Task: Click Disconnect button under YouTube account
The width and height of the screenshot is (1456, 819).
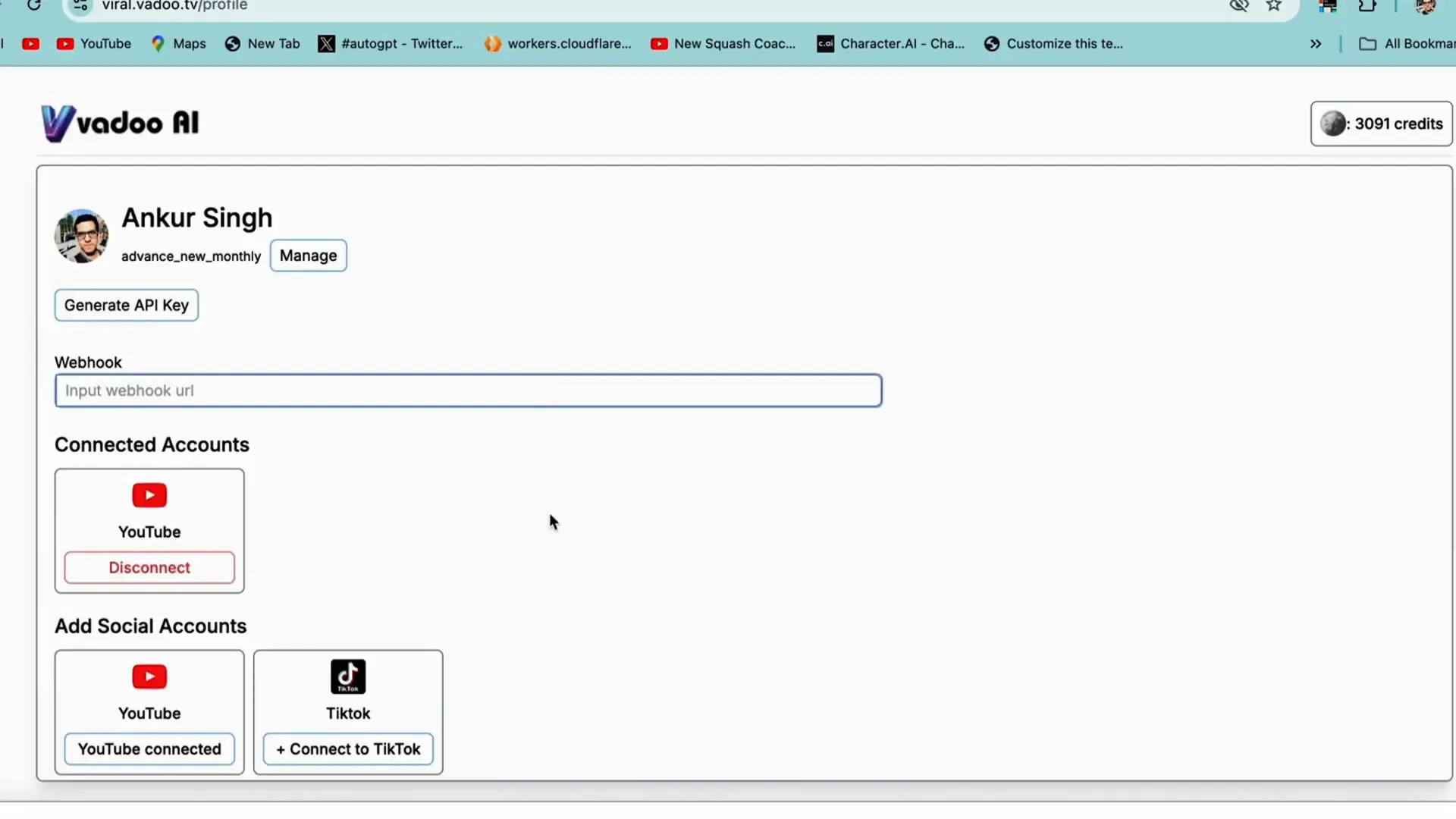Action: (149, 567)
